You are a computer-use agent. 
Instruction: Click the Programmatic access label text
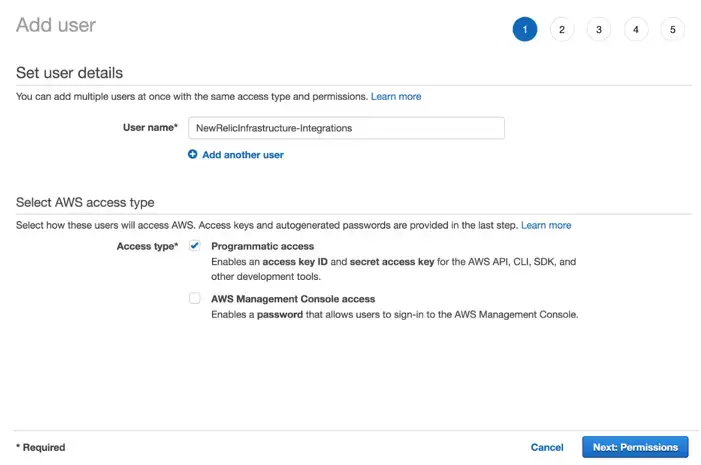click(x=262, y=246)
